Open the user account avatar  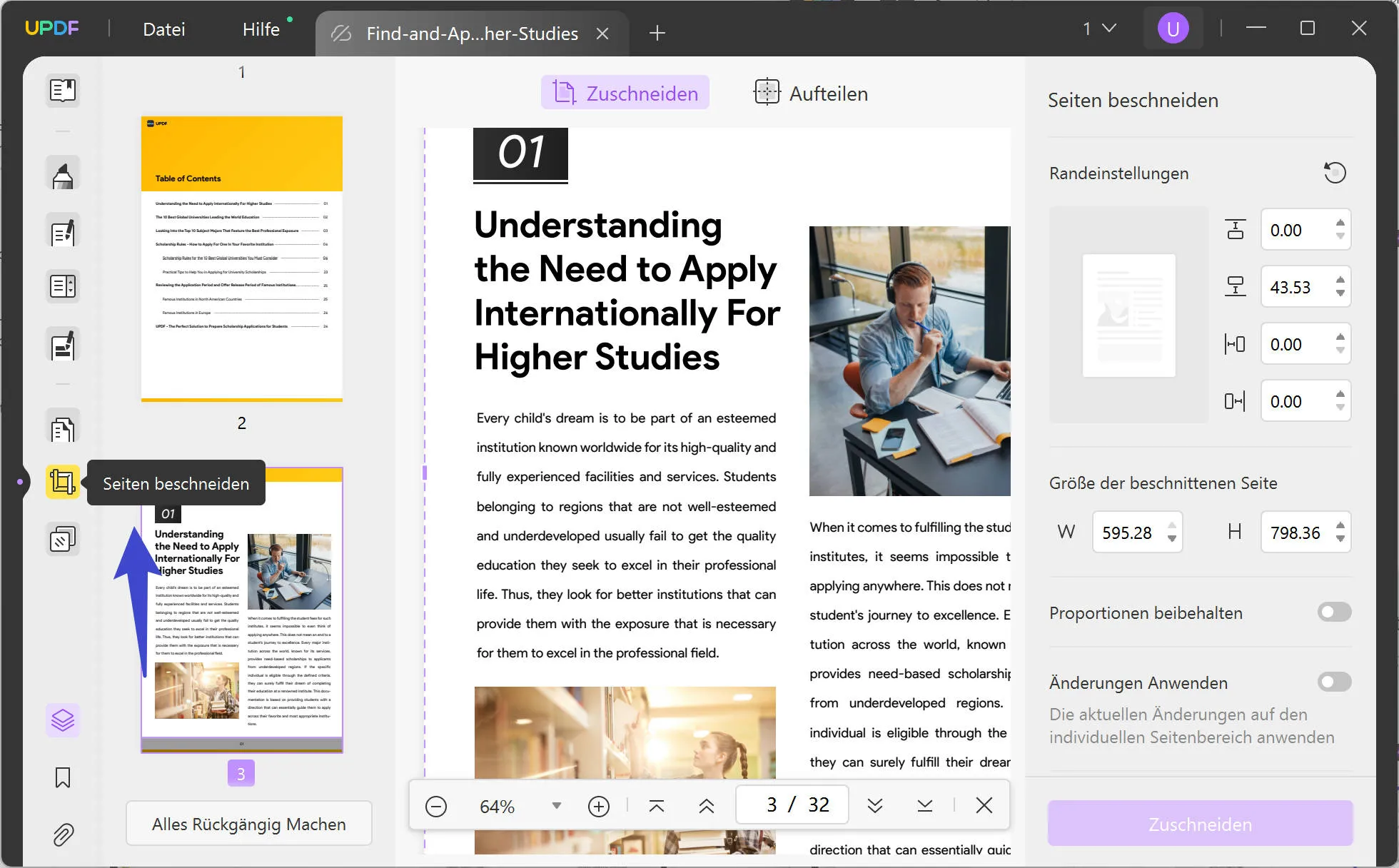coord(1173,29)
